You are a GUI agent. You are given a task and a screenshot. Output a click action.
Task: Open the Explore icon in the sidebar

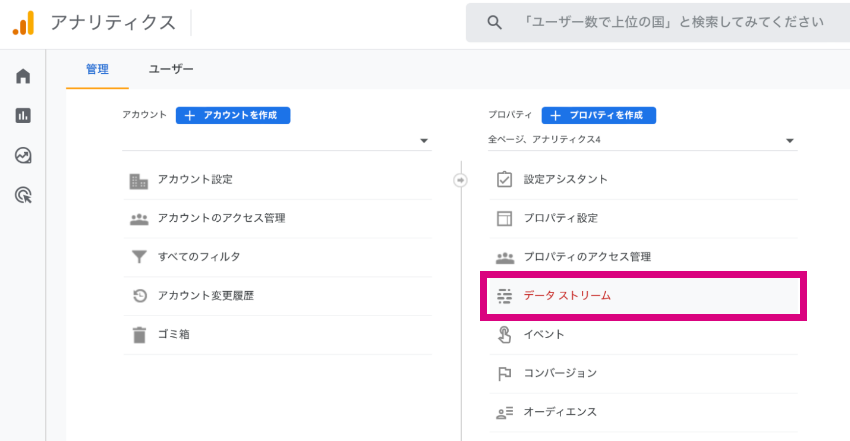[x=23, y=155]
